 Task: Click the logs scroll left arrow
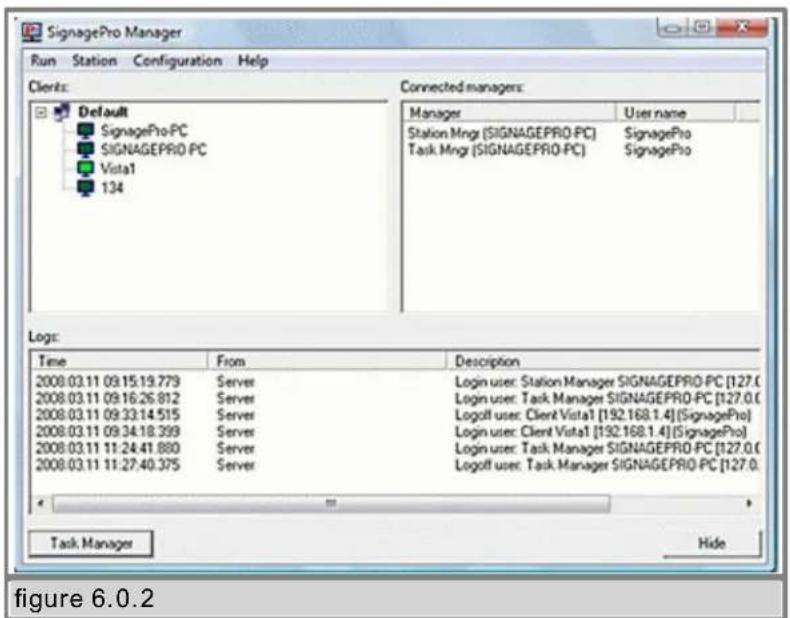click(41, 503)
